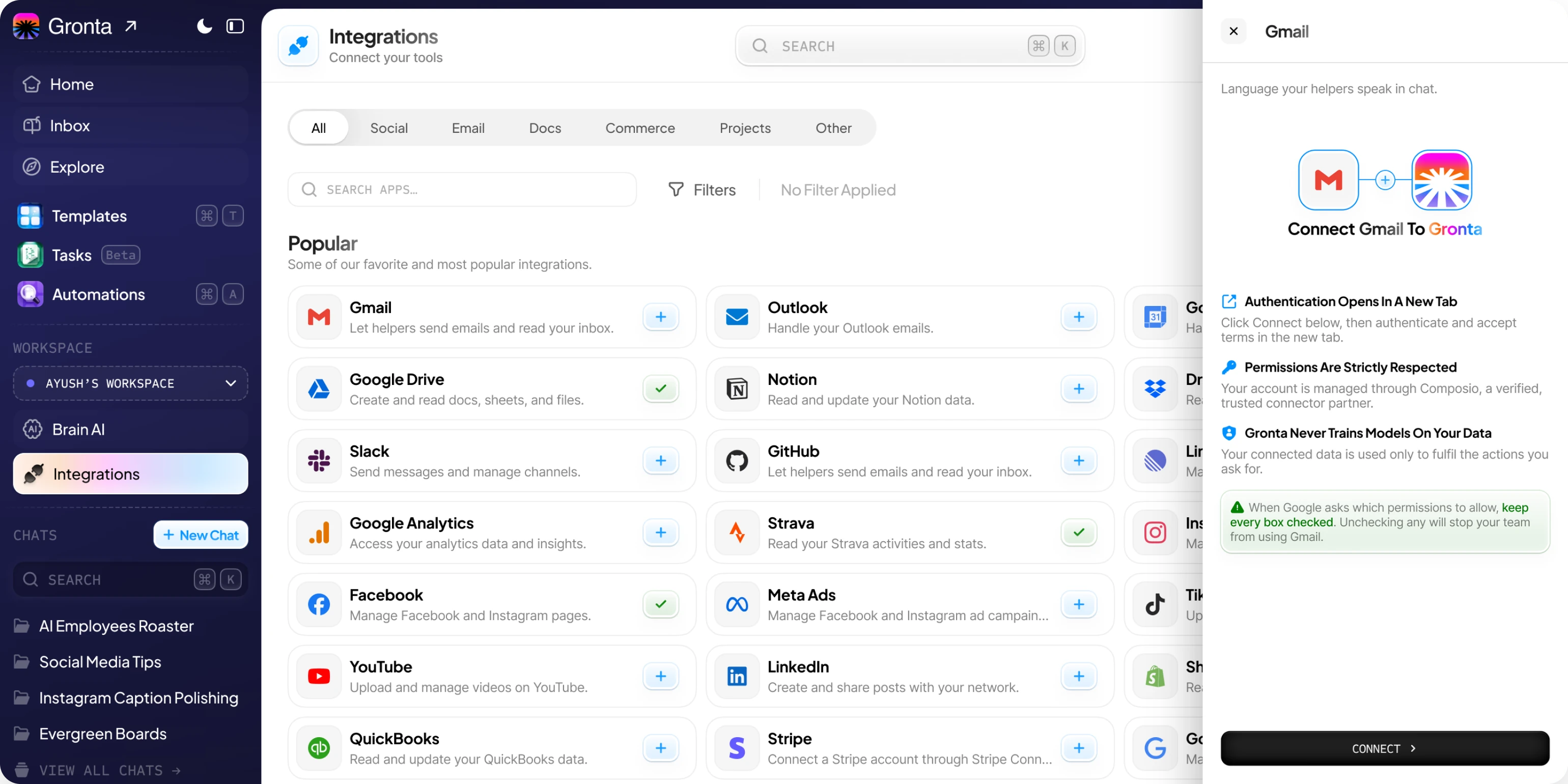Add the GitHub integration plus button
Image resolution: width=1568 pixels, height=784 pixels.
[x=1079, y=460]
